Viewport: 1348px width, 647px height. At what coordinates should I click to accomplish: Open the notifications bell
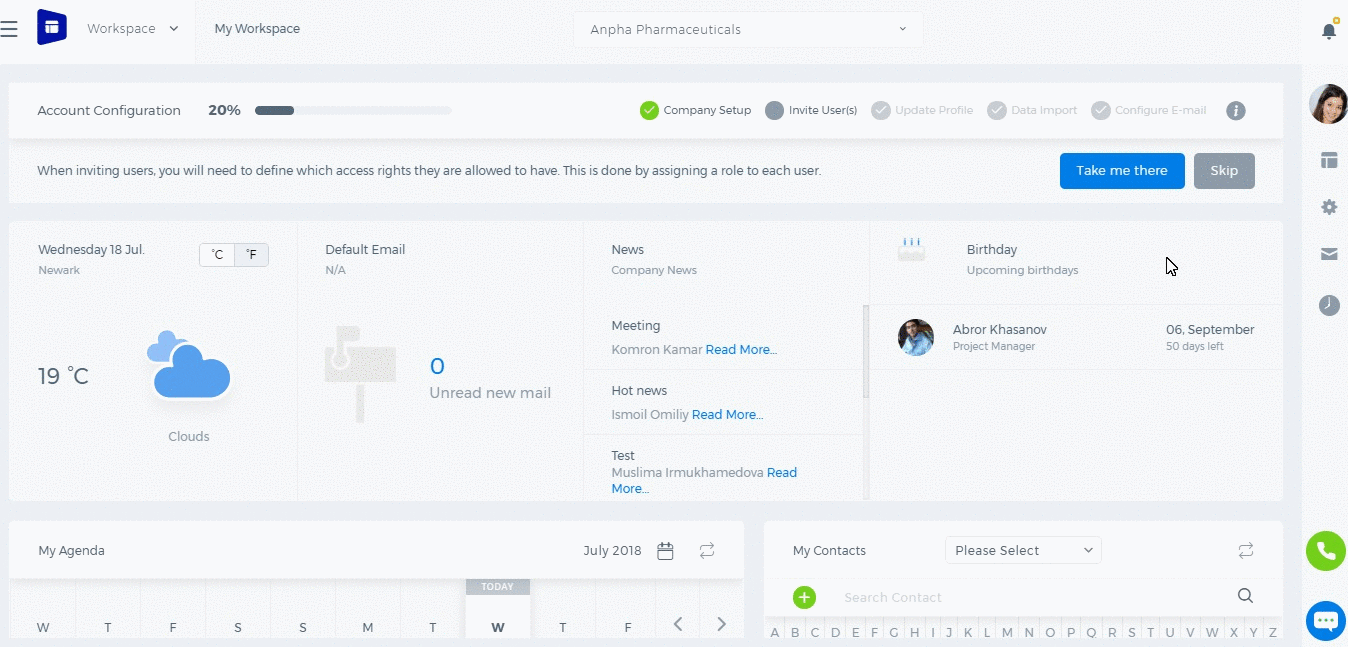pyautogui.click(x=1329, y=30)
